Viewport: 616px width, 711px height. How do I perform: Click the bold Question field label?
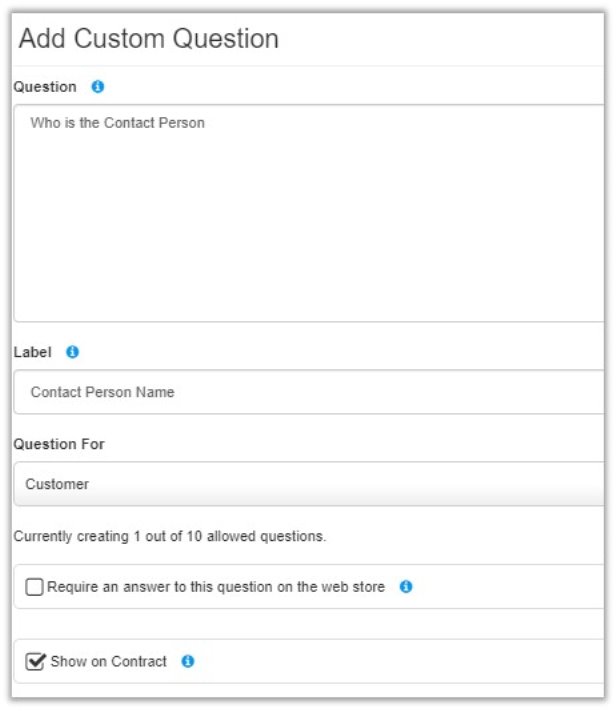click(x=45, y=87)
